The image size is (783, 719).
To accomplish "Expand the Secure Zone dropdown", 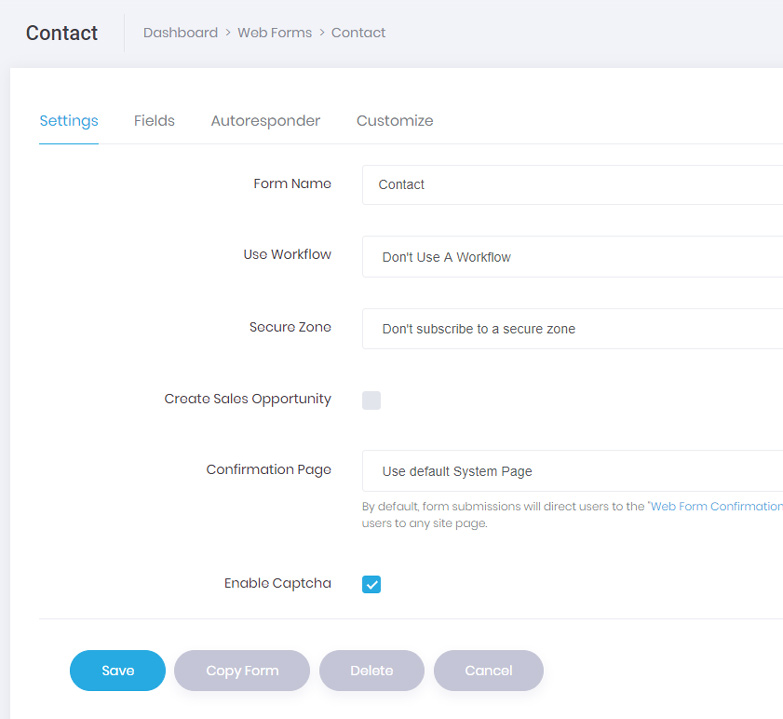I will 572,329.
